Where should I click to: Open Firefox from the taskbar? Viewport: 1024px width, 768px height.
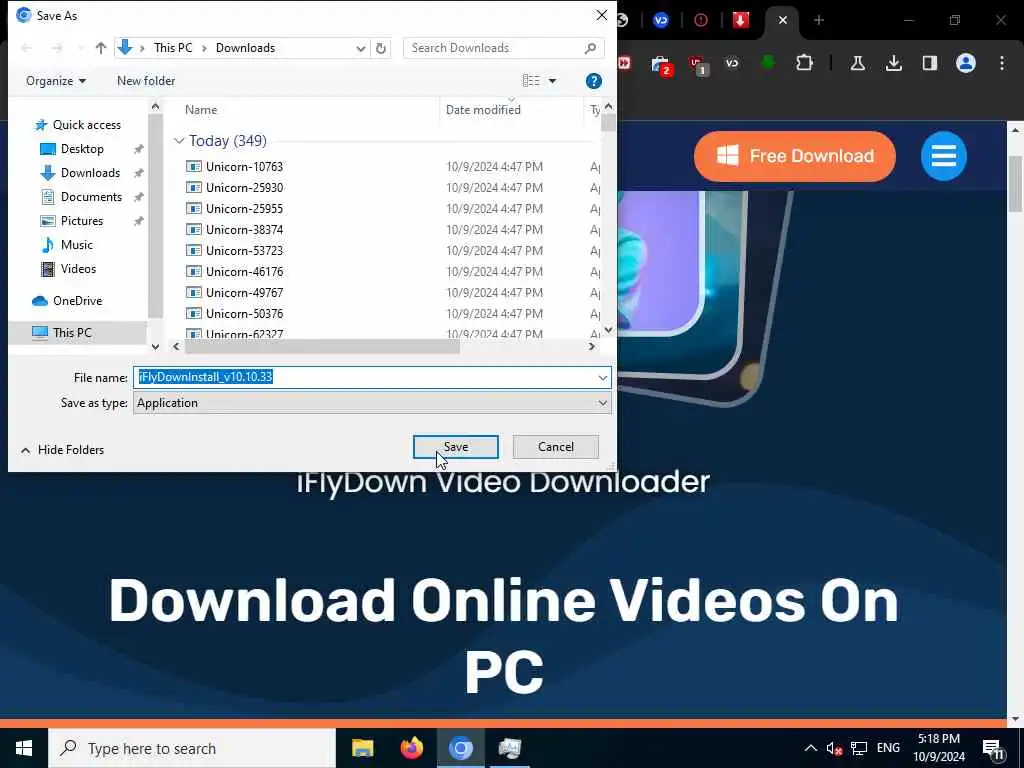pyautogui.click(x=411, y=748)
